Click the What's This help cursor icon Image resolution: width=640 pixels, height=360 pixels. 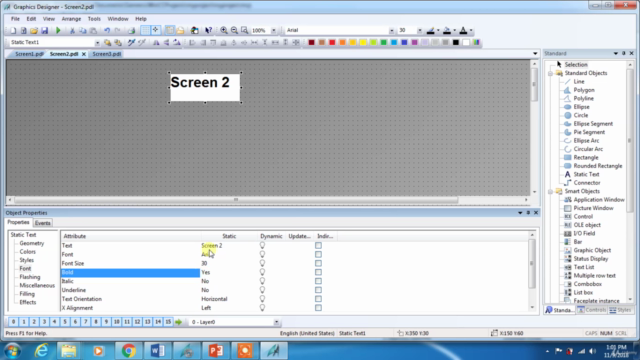coord(209,31)
